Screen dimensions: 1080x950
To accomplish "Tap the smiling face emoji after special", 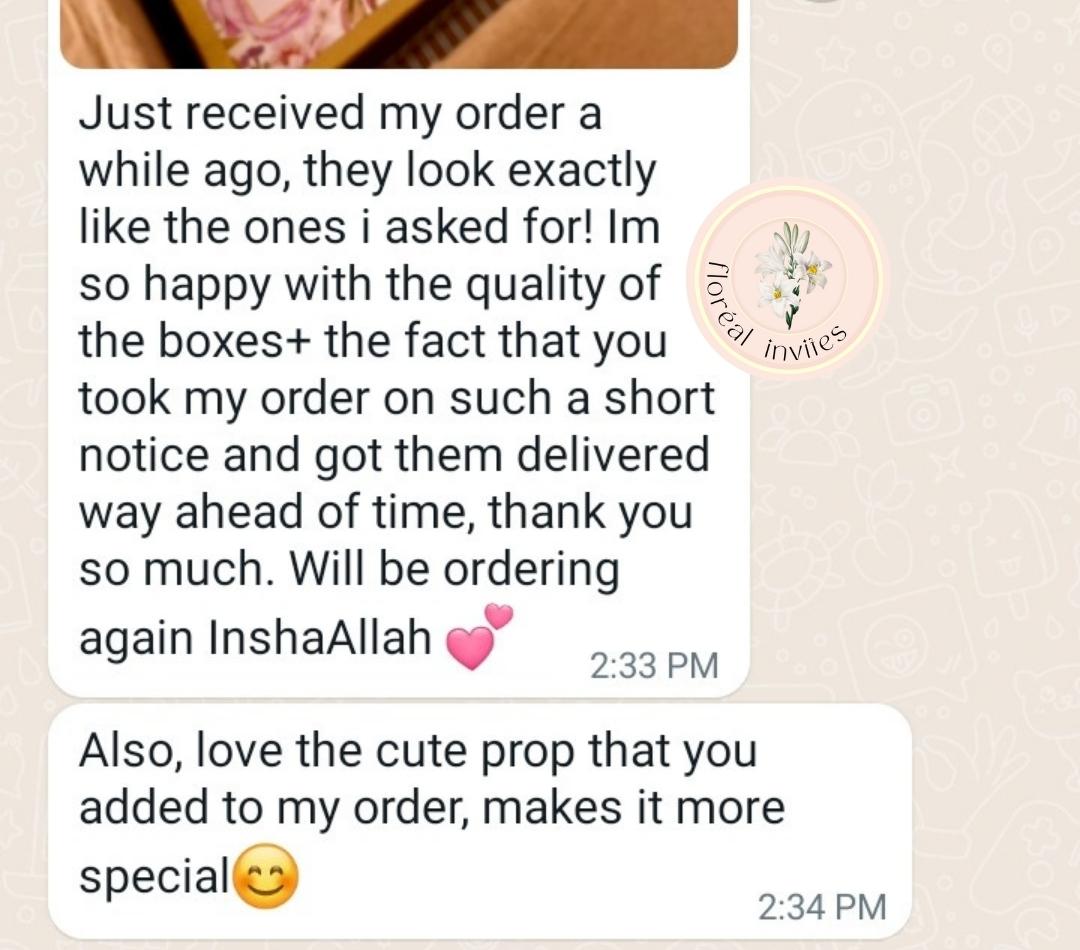I will [267, 876].
